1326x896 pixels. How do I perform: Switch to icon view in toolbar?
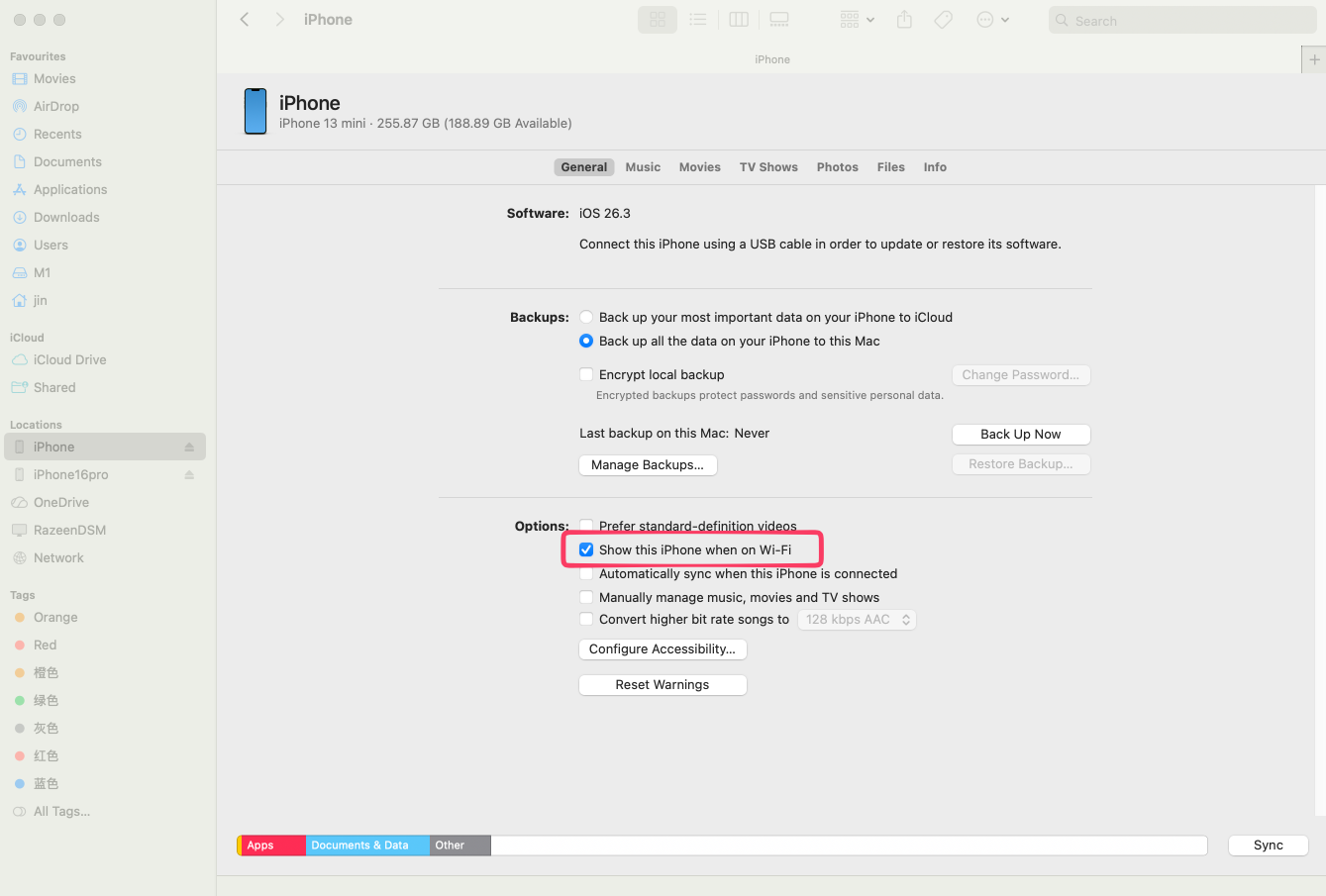pyautogui.click(x=658, y=20)
